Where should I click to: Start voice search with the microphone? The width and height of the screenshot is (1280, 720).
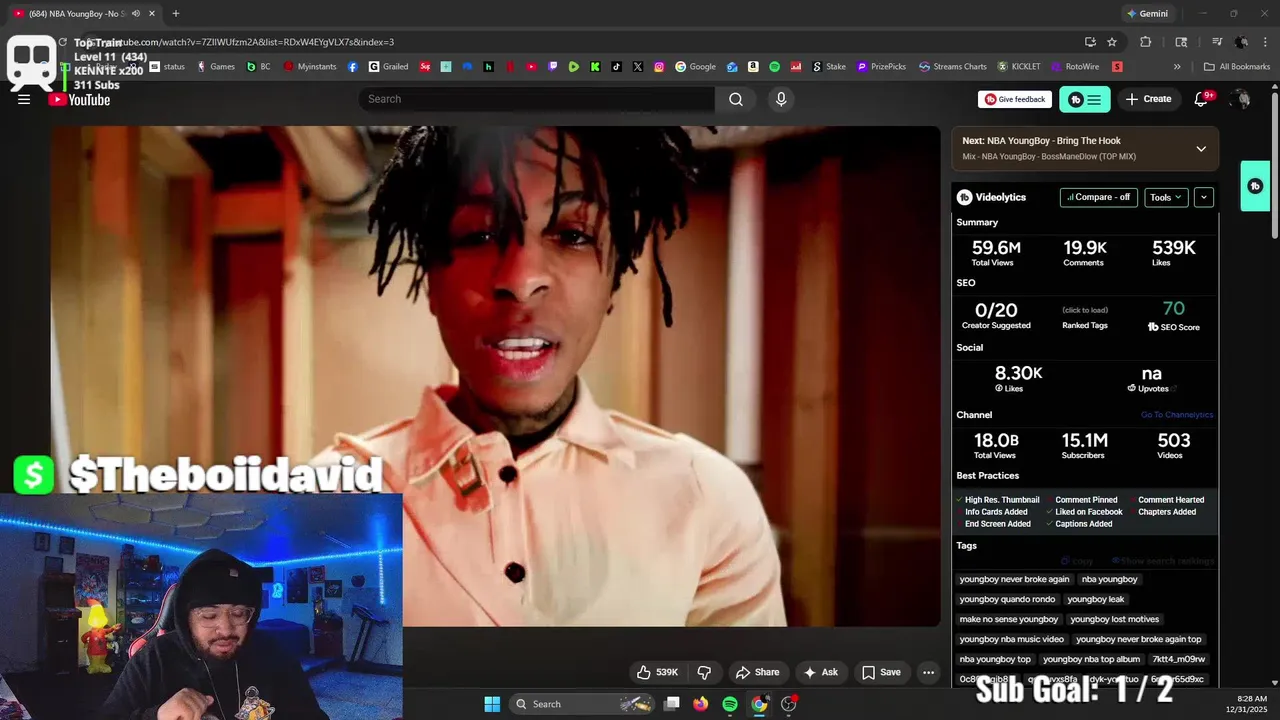tap(781, 99)
